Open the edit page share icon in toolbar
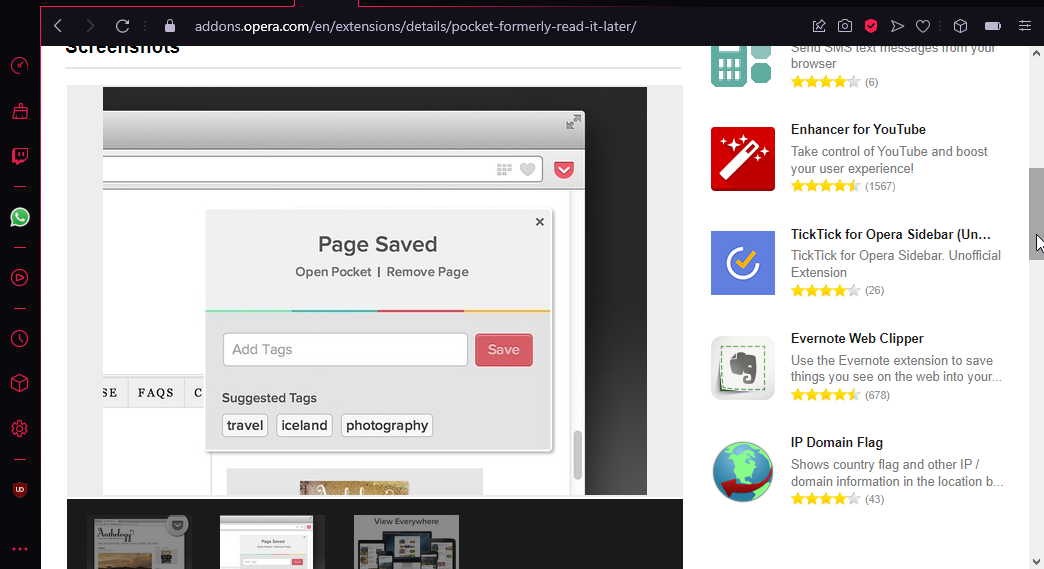The height and width of the screenshot is (569, 1044). pyautogui.click(x=819, y=26)
